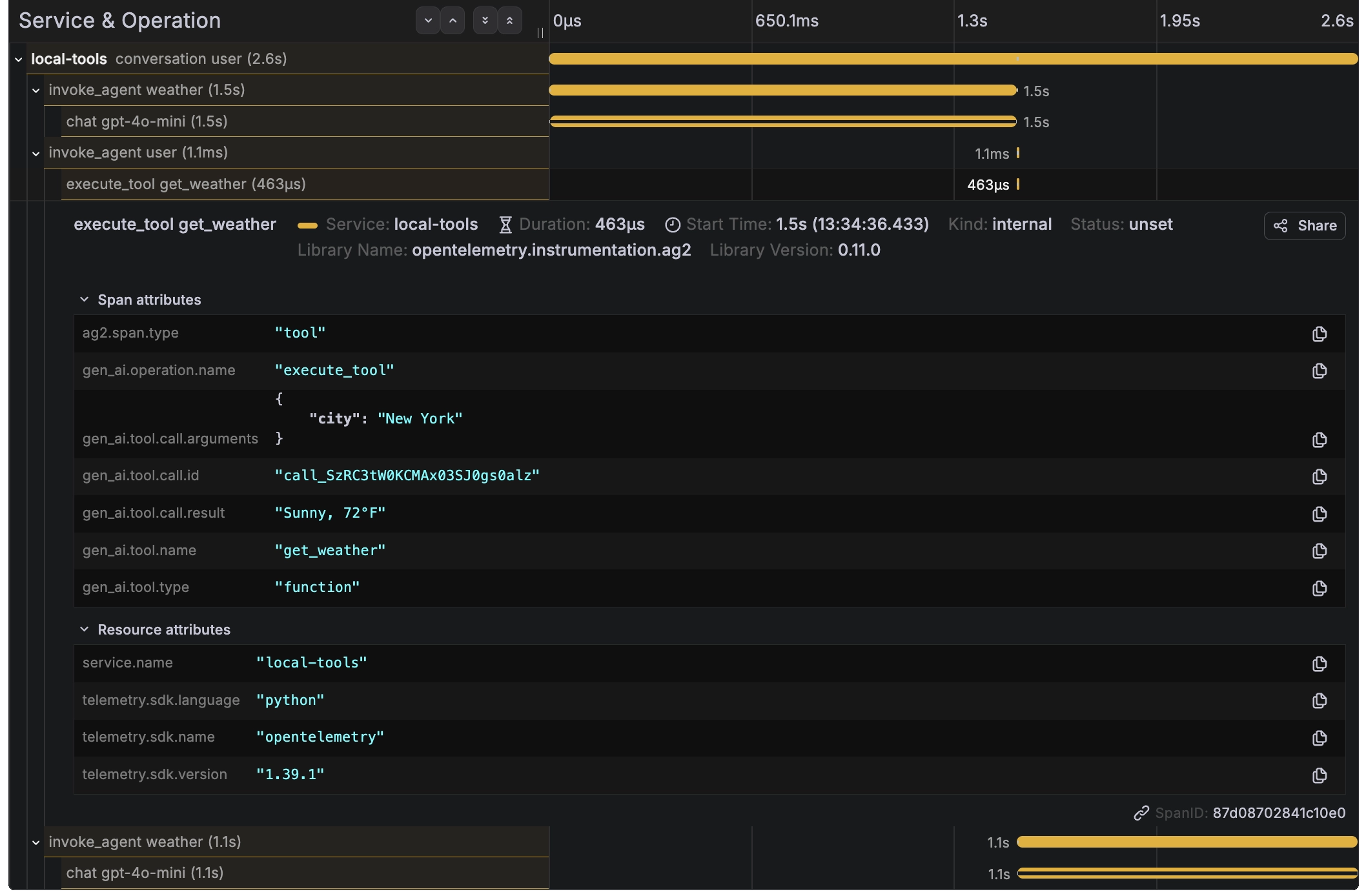The image size is (1366, 896).
Task: Click the Library Name opentelemetry.instrumentation.ag2 text
Action: (x=494, y=250)
